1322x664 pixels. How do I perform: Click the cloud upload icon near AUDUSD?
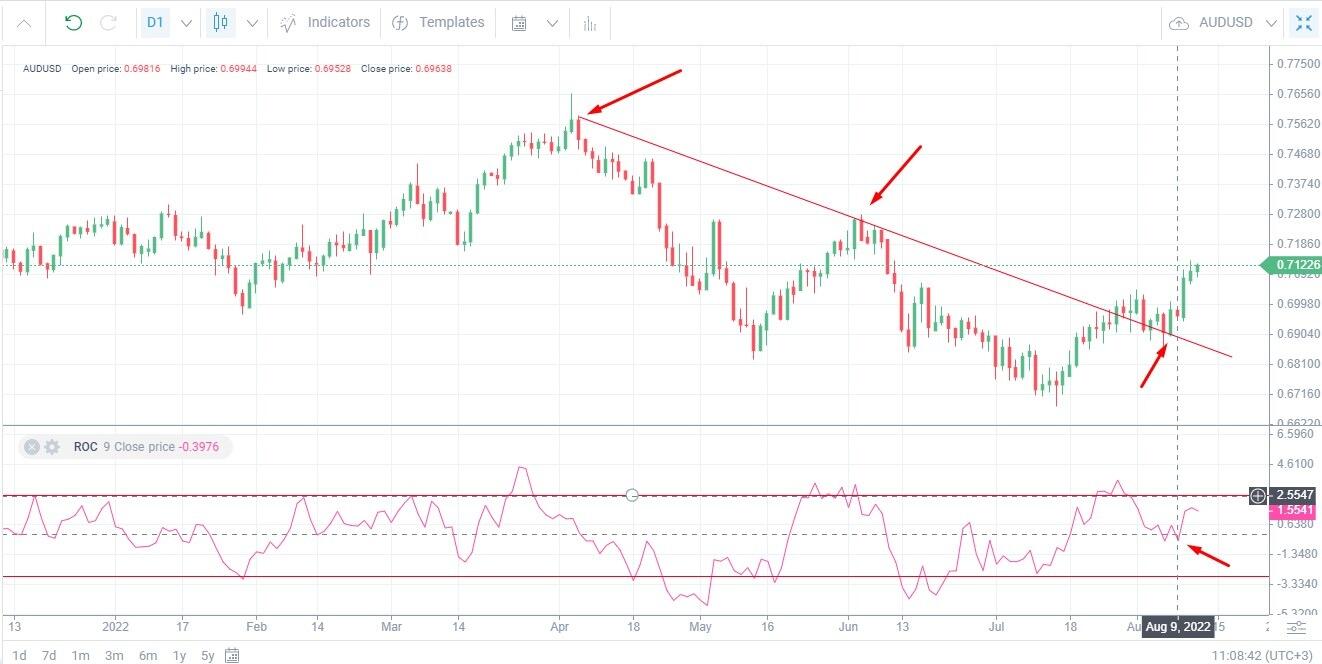click(x=1178, y=22)
